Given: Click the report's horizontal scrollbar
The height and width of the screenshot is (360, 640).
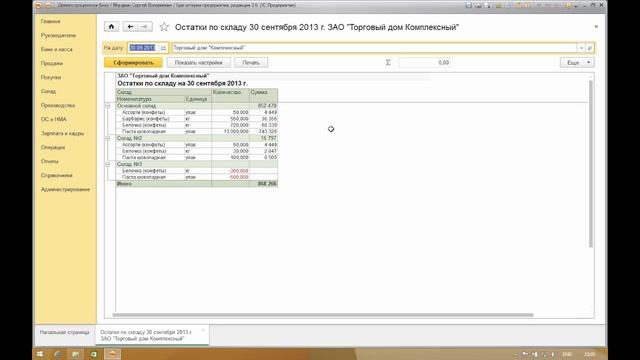Looking at the screenshot, I should [323, 315].
